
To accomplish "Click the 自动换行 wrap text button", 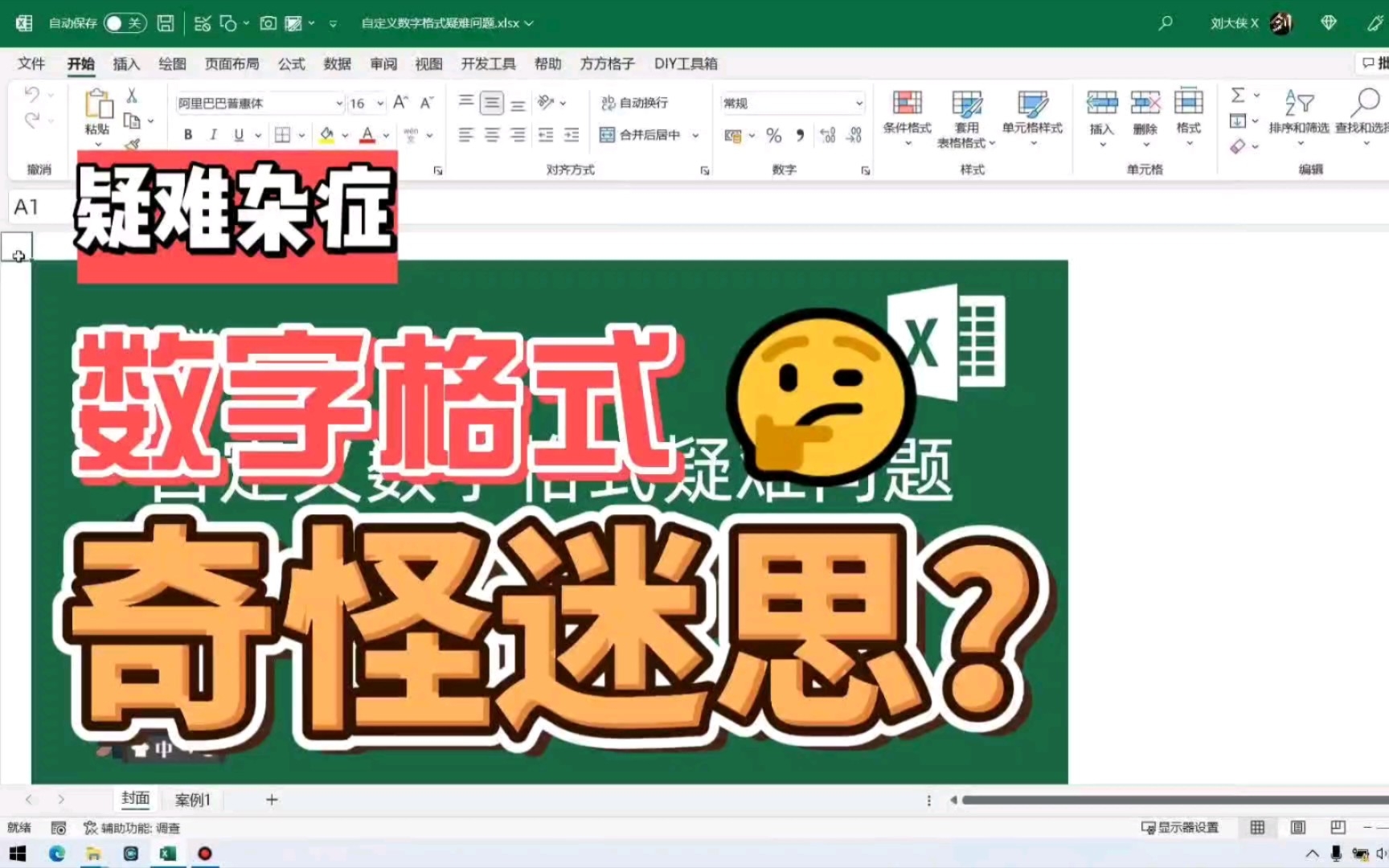I will (635, 103).
